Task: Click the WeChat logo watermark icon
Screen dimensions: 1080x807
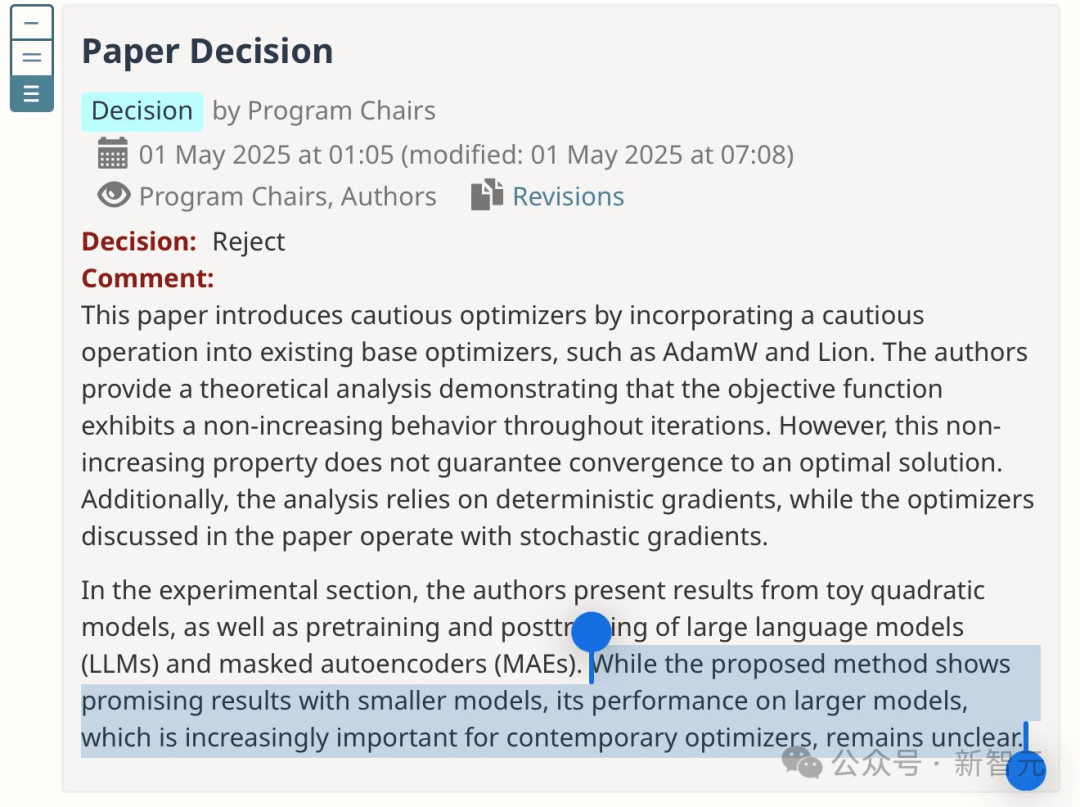Action: [x=802, y=764]
